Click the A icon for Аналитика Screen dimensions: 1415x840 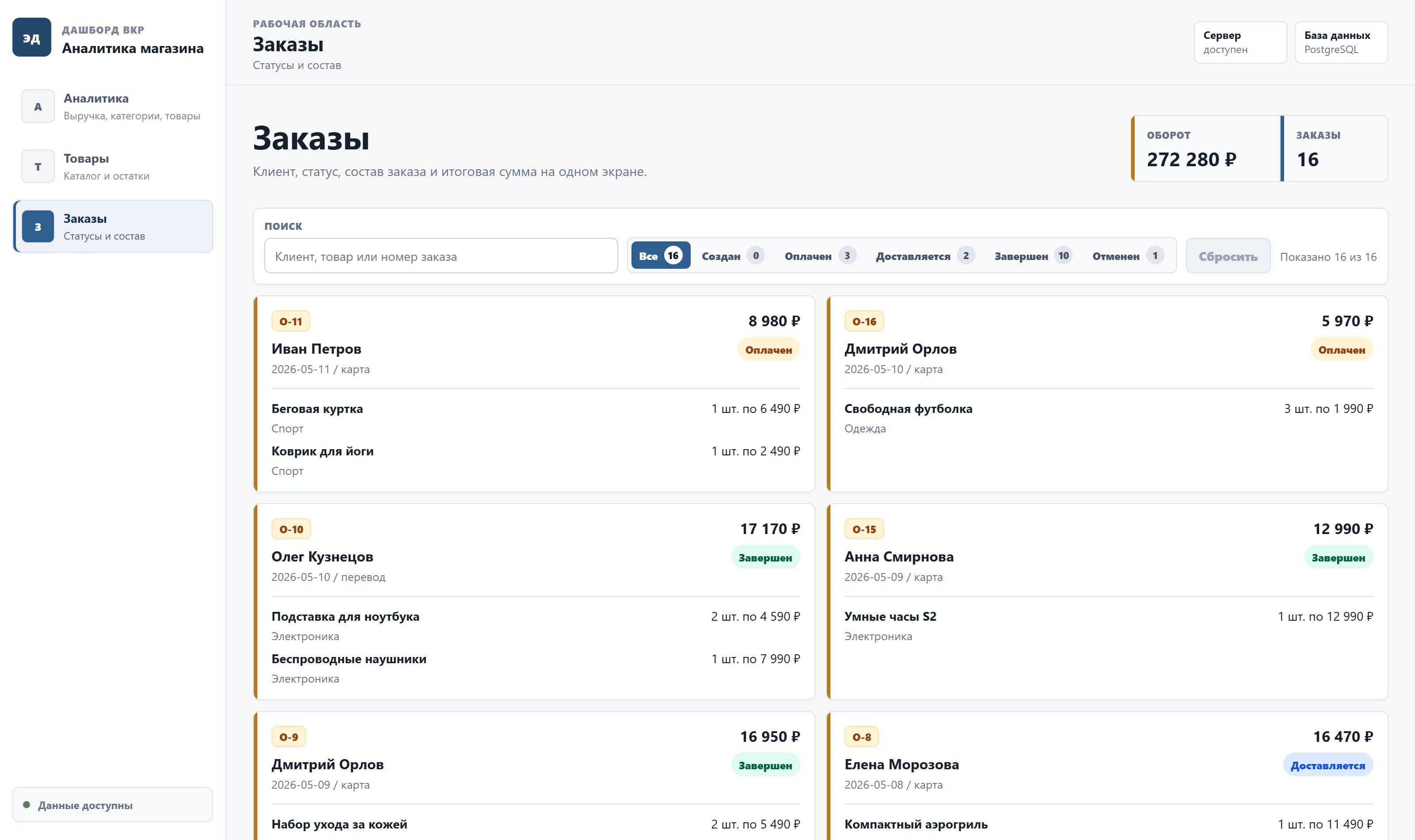coord(38,107)
